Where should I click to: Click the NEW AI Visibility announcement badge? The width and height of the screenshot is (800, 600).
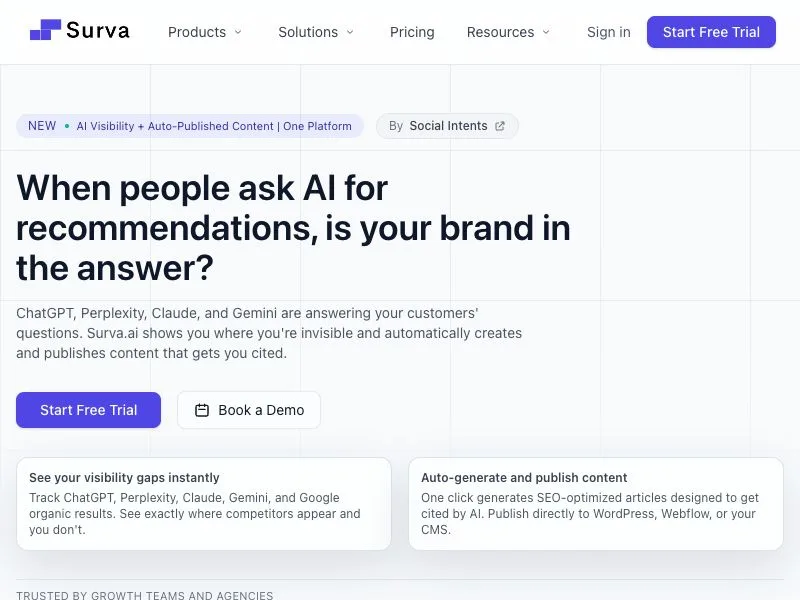pyautogui.click(x=190, y=126)
